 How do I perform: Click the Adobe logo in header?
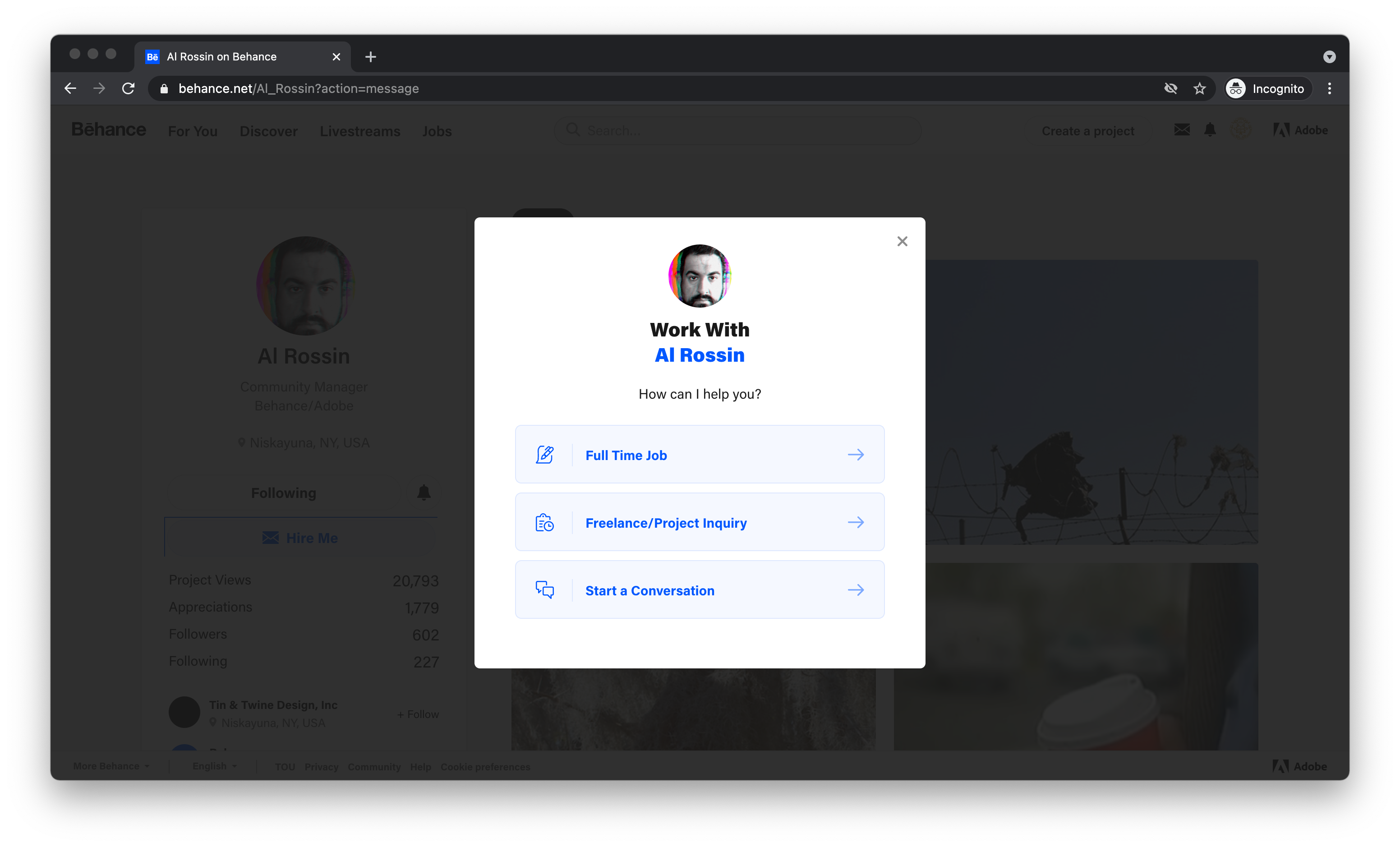coord(1300,130)
